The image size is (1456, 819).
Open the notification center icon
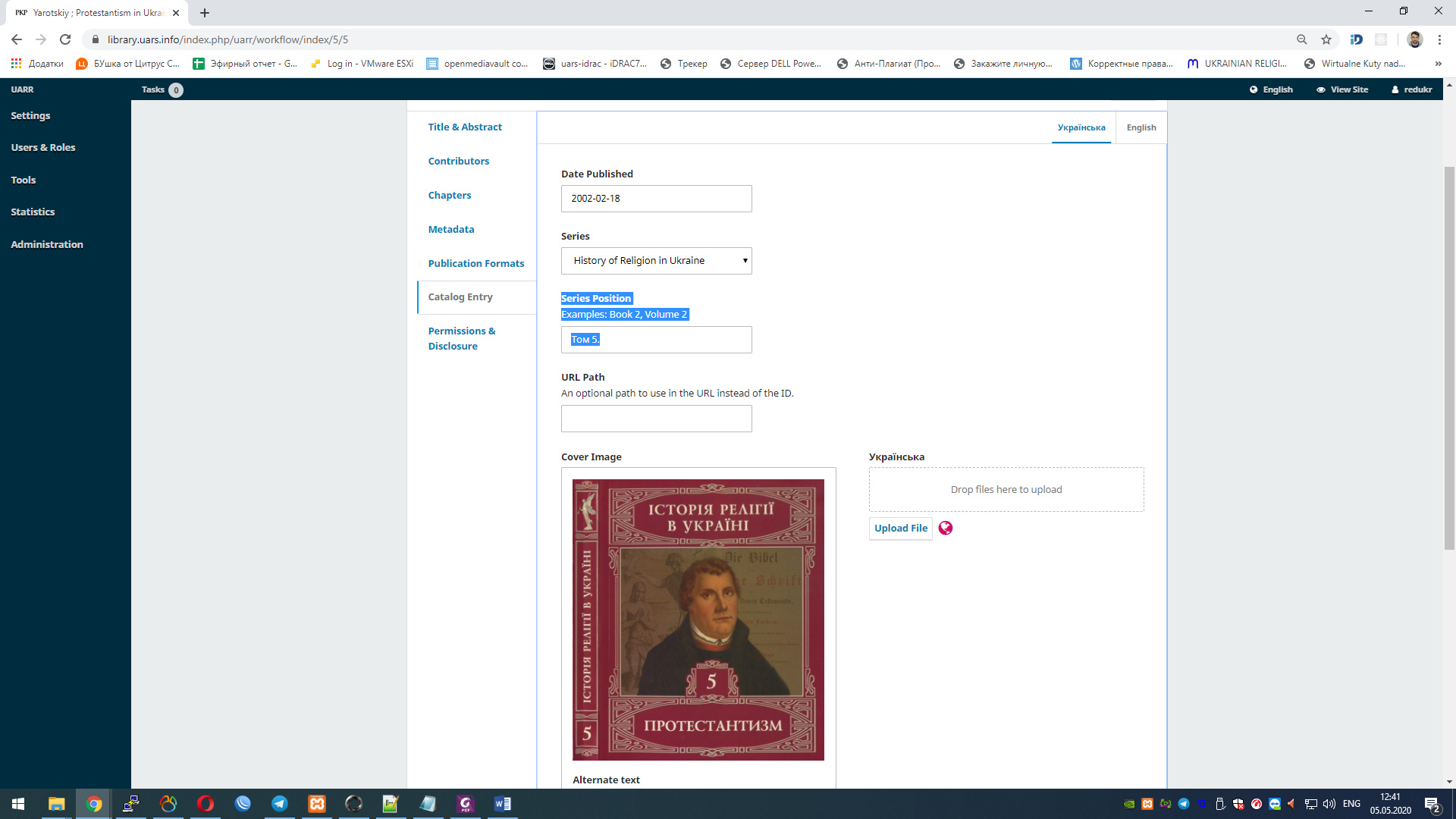click(x=1432, y=805)
